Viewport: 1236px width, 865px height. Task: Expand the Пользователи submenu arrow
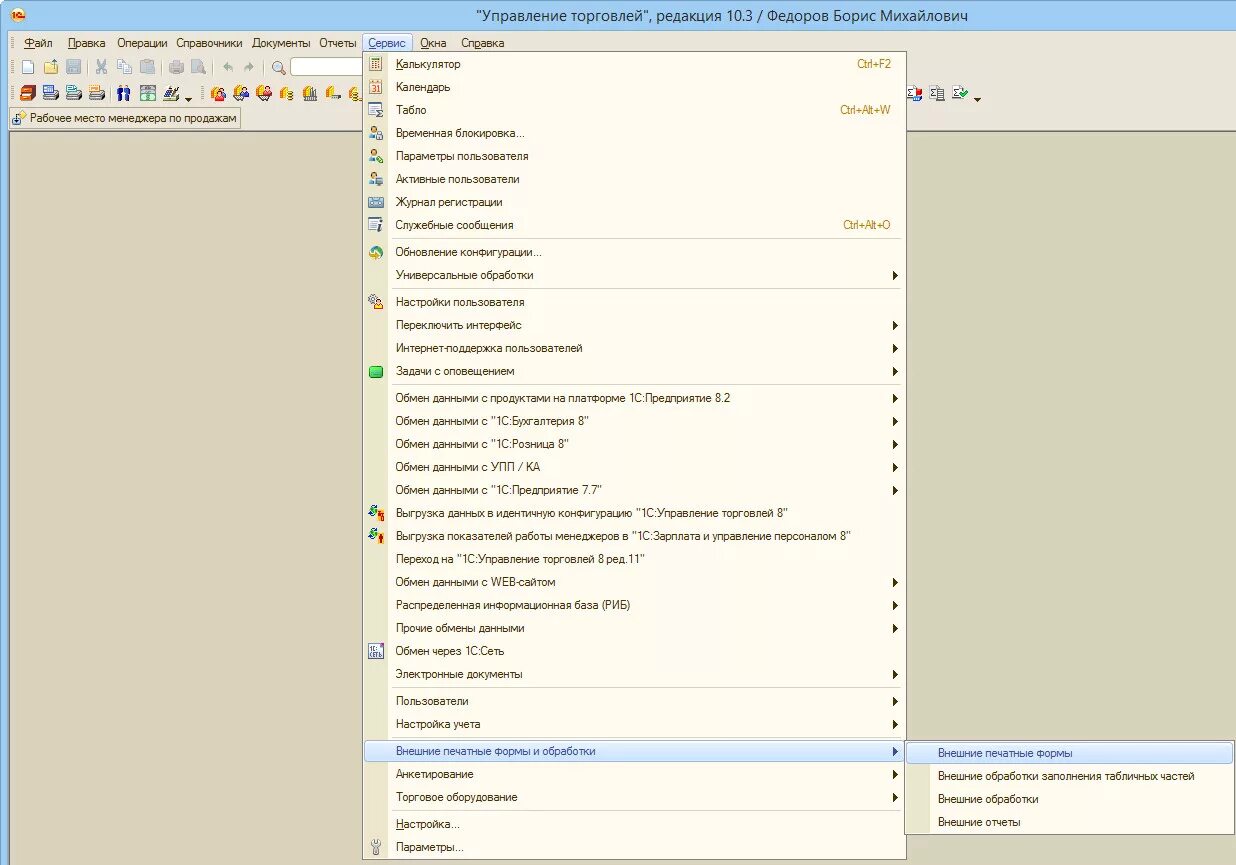[895, 701]
